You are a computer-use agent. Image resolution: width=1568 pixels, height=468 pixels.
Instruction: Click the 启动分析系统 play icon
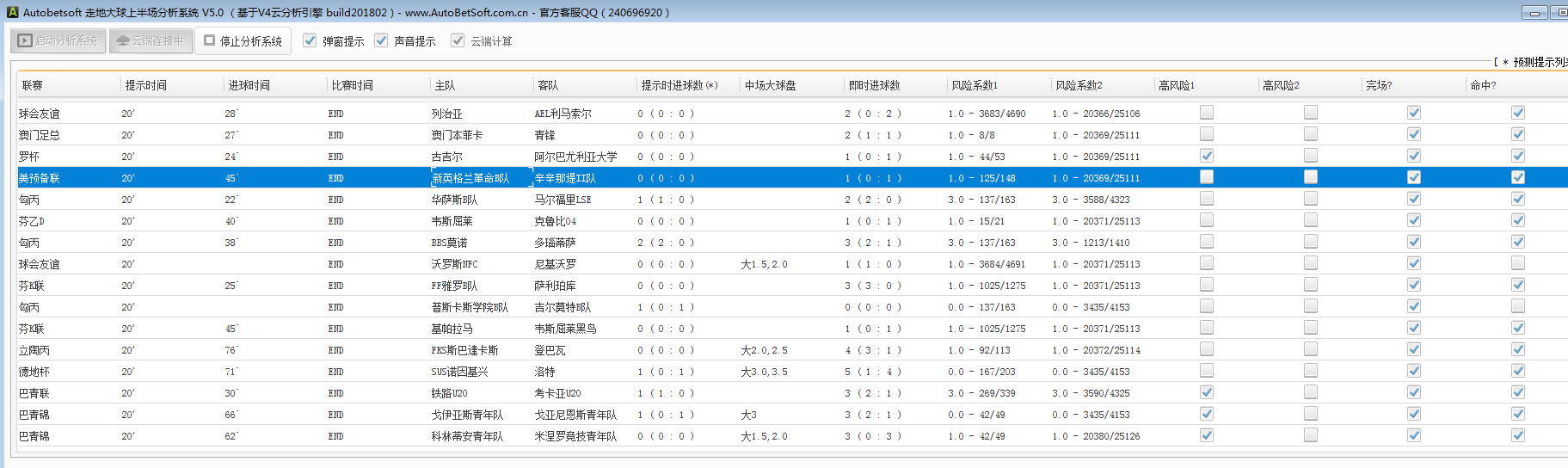pyautogui.click(x=25, y=40)
